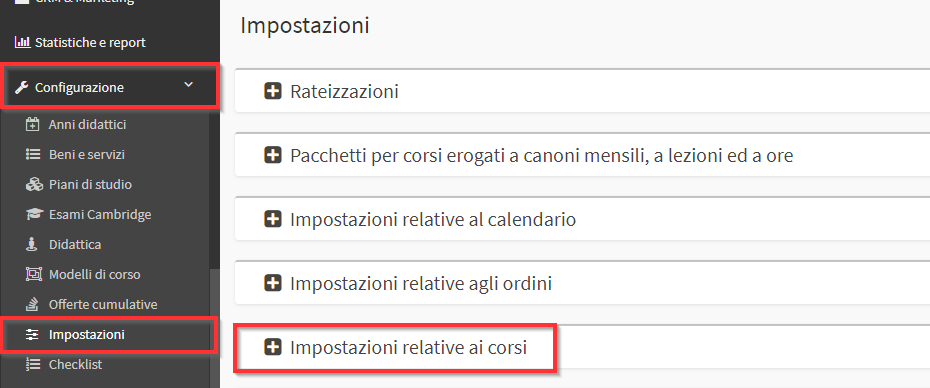
Task: Expand Impostazioni relative agli ordini plus icon
Action: coord(272,284)
